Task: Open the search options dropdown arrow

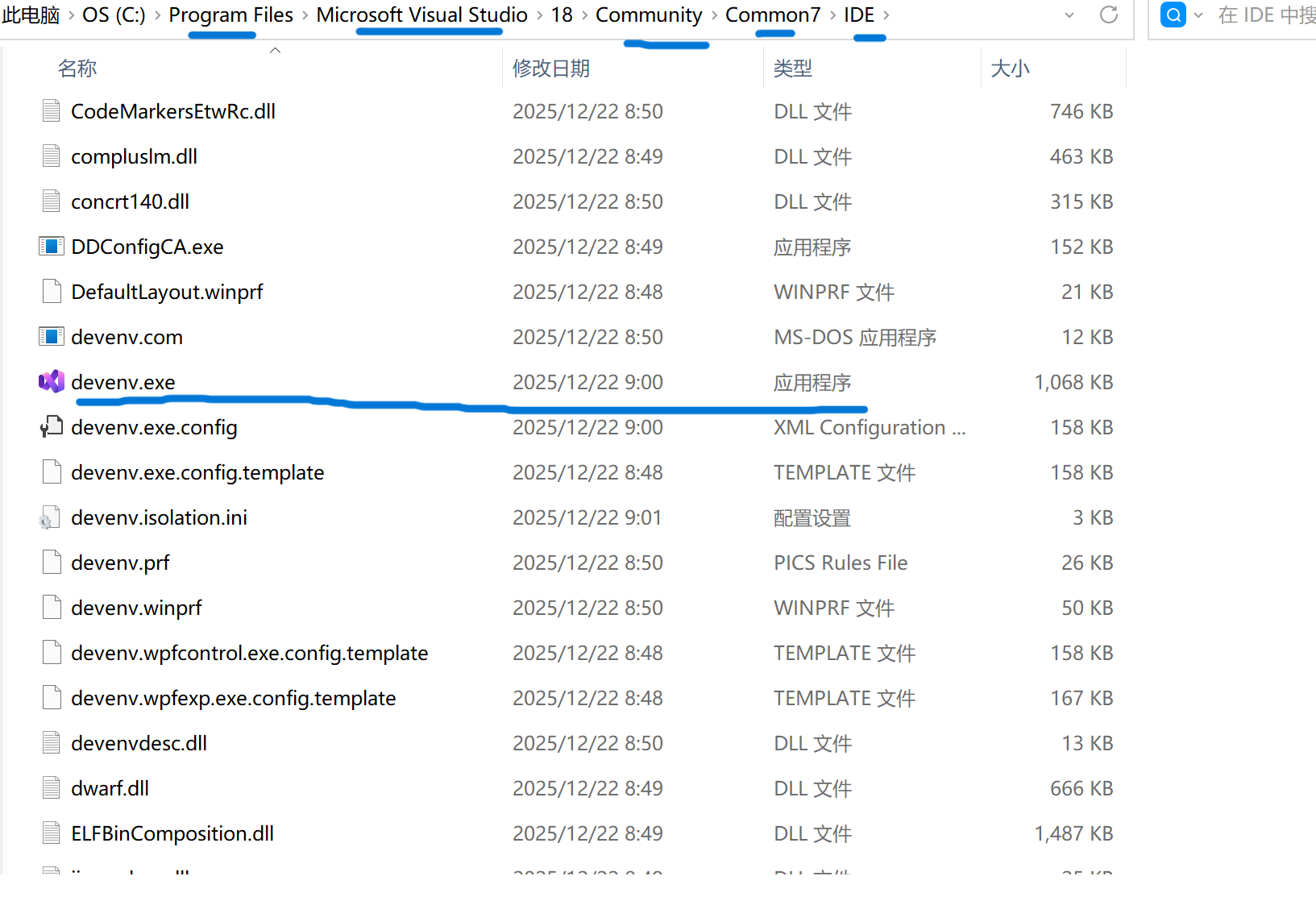Action: [1198, 15]
